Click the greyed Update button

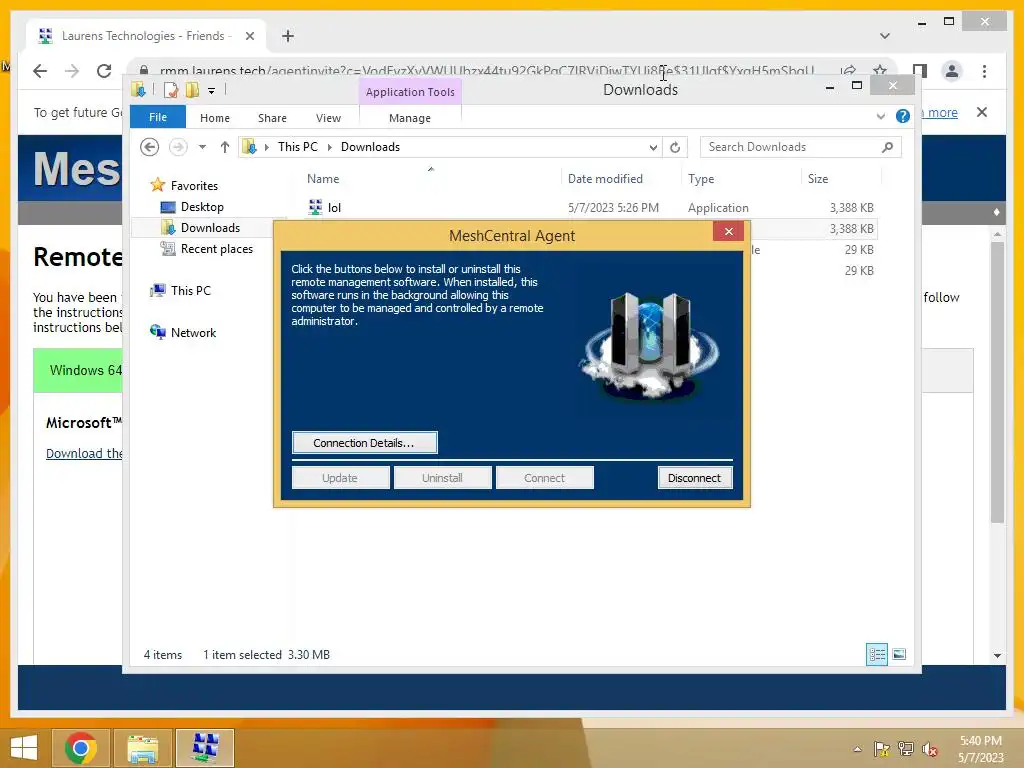click(340, 478)
